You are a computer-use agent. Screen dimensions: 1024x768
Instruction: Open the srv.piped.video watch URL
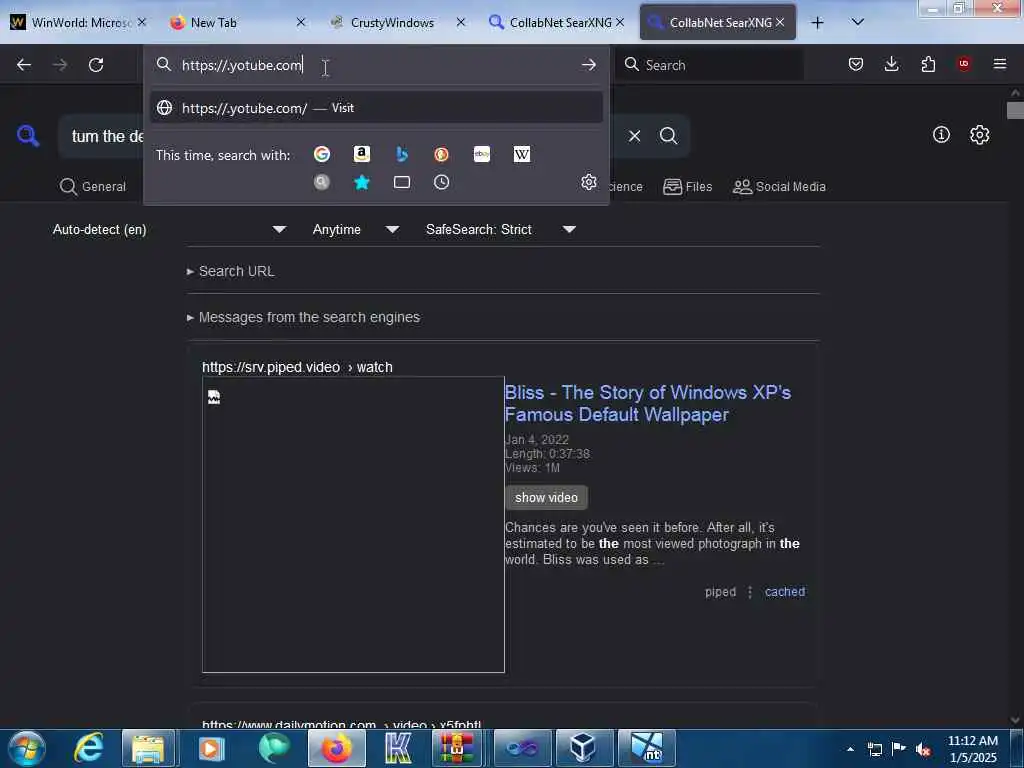tap(297, 367)
